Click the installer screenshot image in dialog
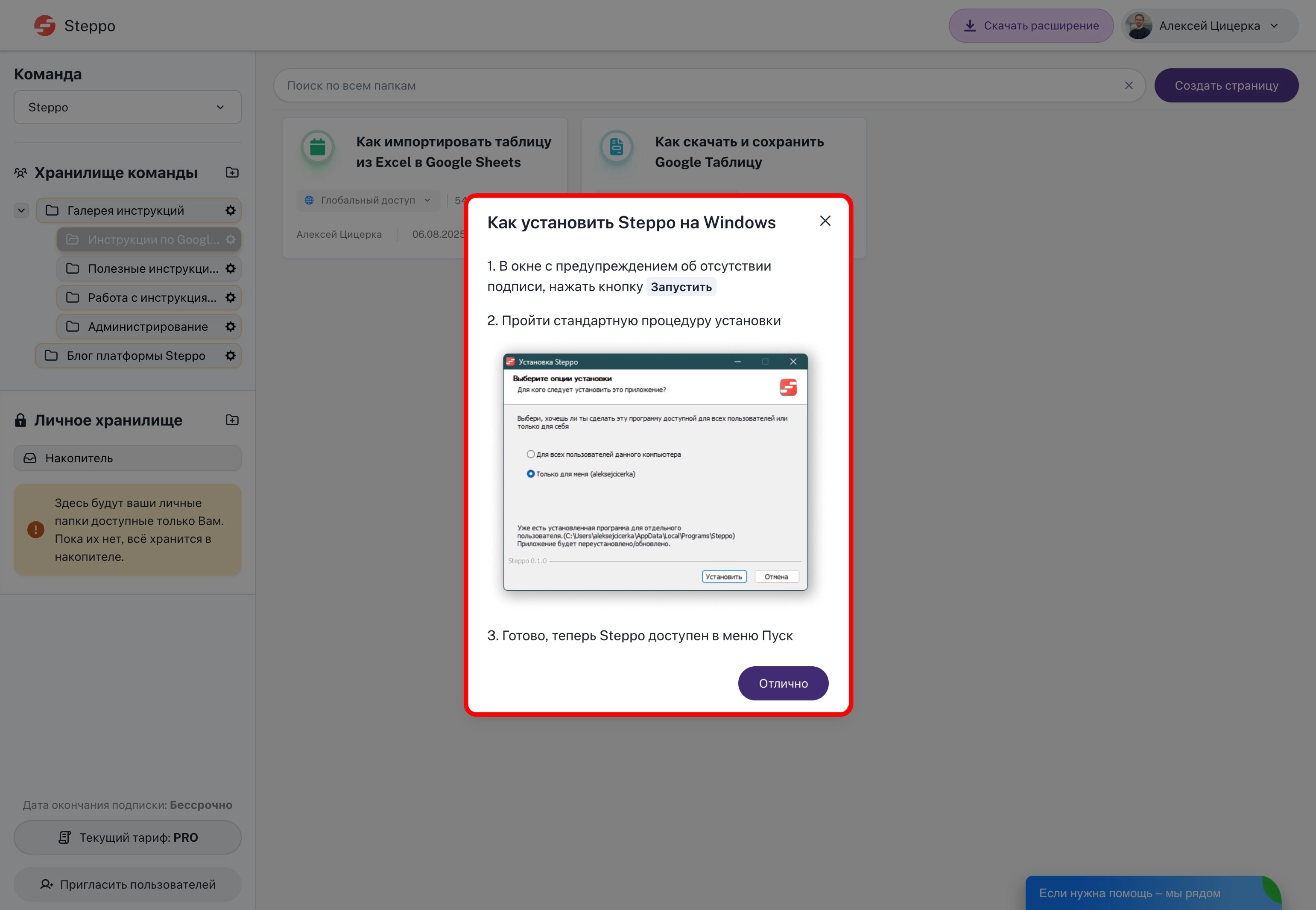Image resolution: width=1316 pixels, height=910 pixels. (x=655, y=472)
